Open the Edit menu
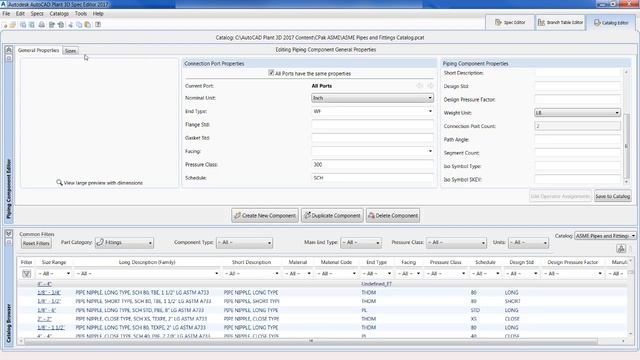Image resolution: width=640 pixels, height=360 pixels. tap(20, 13)
